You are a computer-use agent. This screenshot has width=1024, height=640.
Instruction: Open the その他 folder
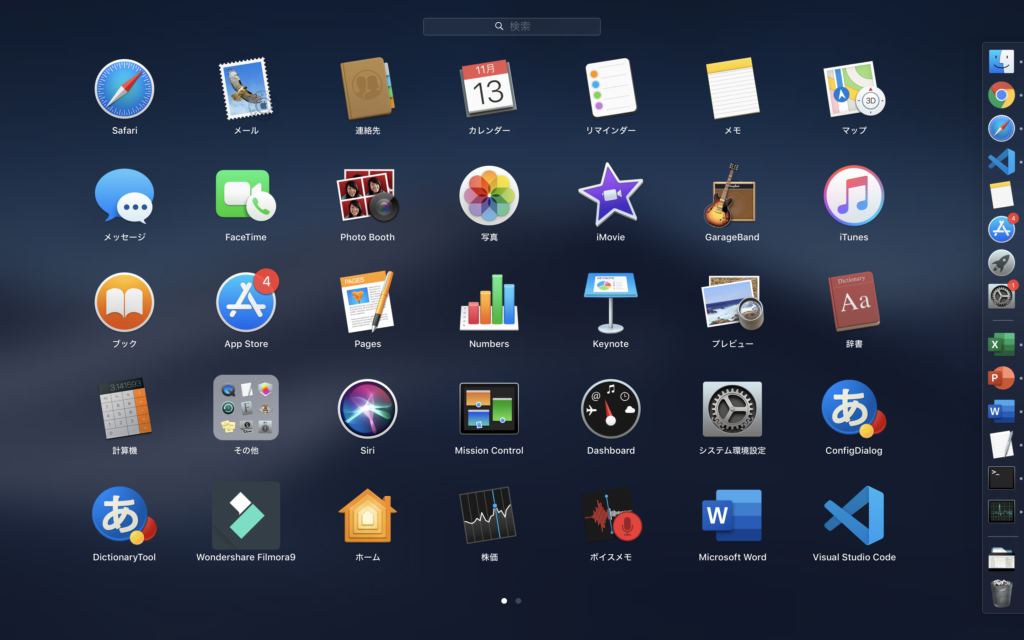tap(246, 408)
